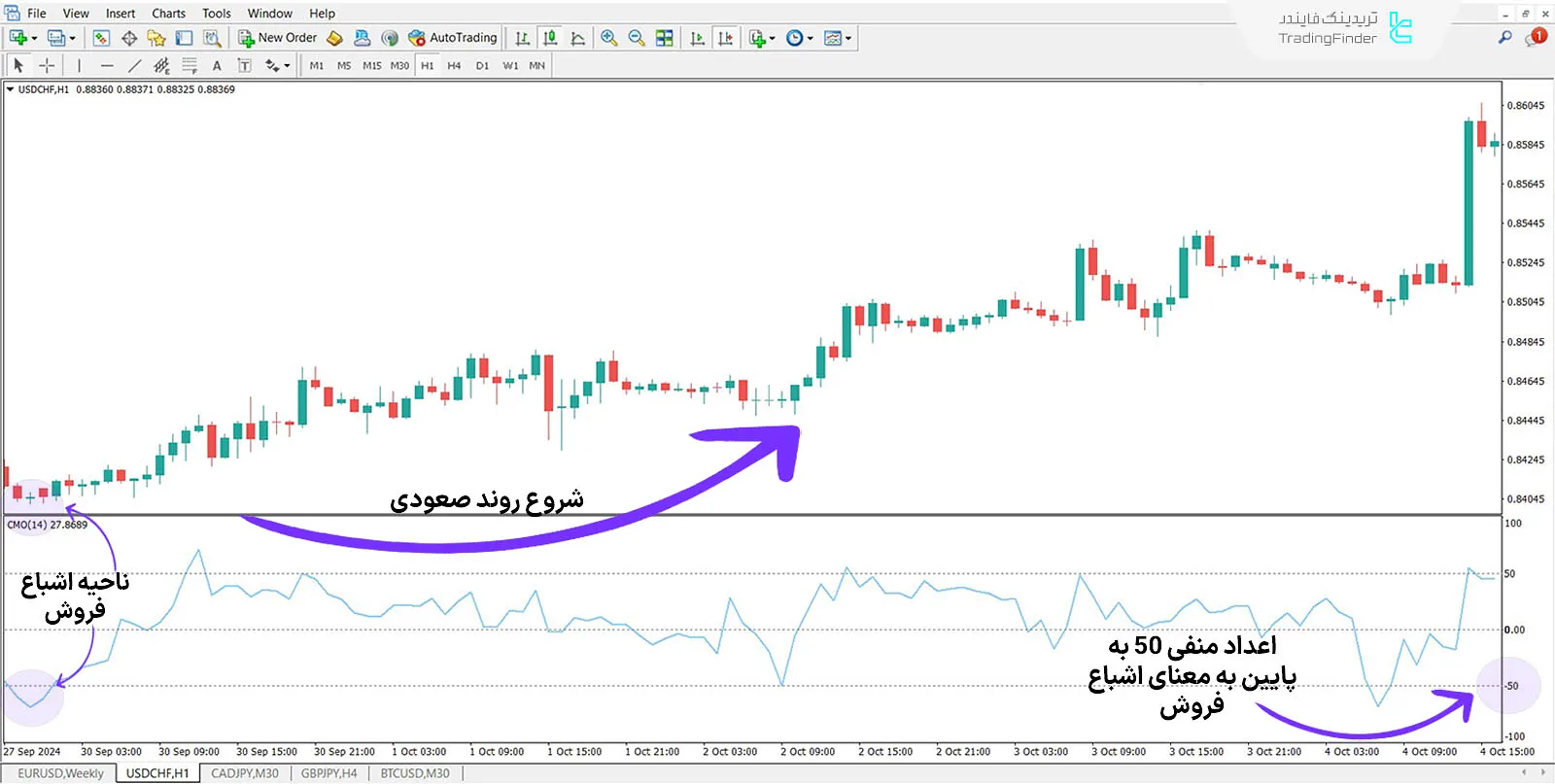Screen dimensions: 1555x784
Task: Select the horizontal line drawing tool
Action: coord(107,66)
